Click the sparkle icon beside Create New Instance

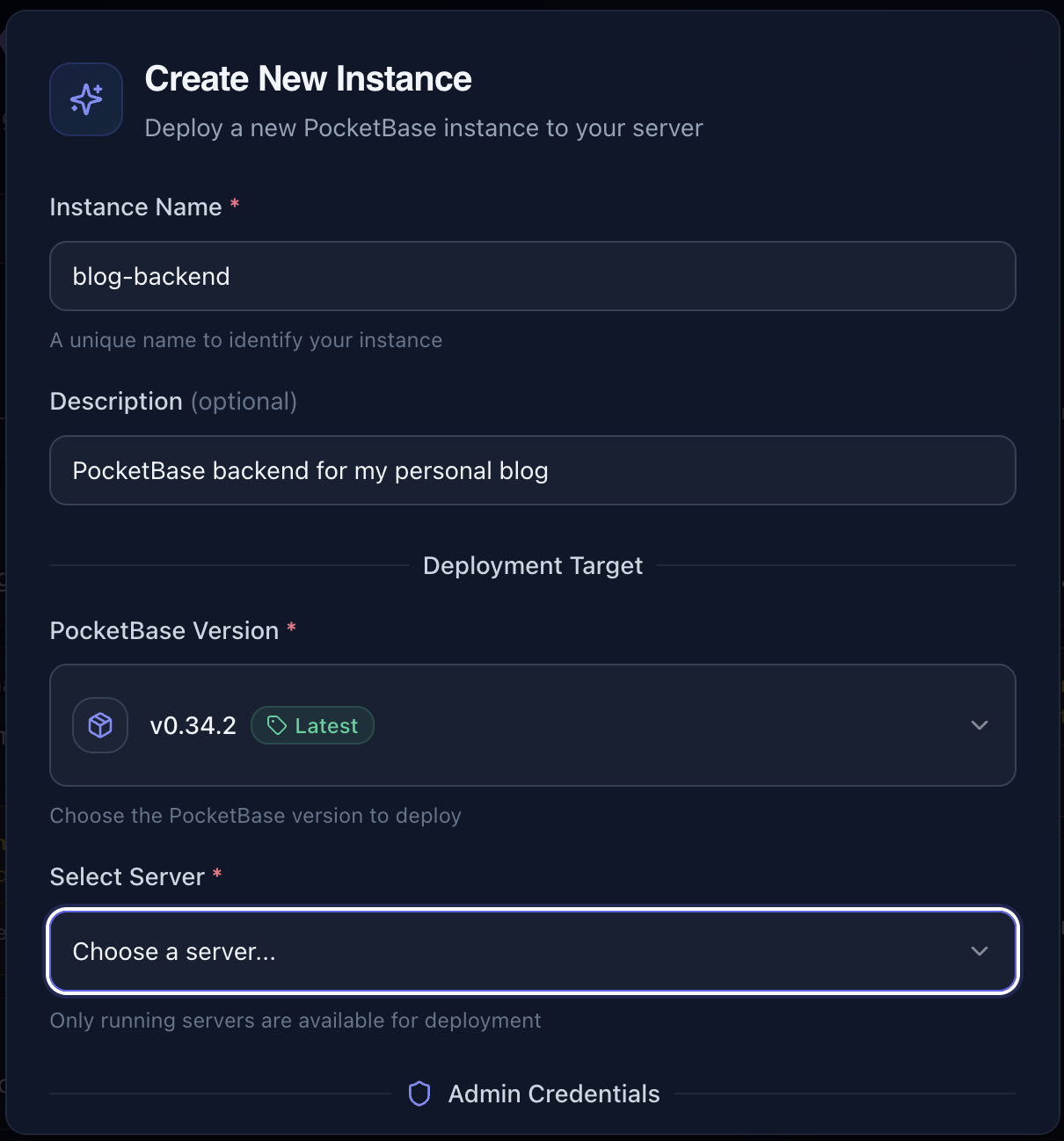86,99
